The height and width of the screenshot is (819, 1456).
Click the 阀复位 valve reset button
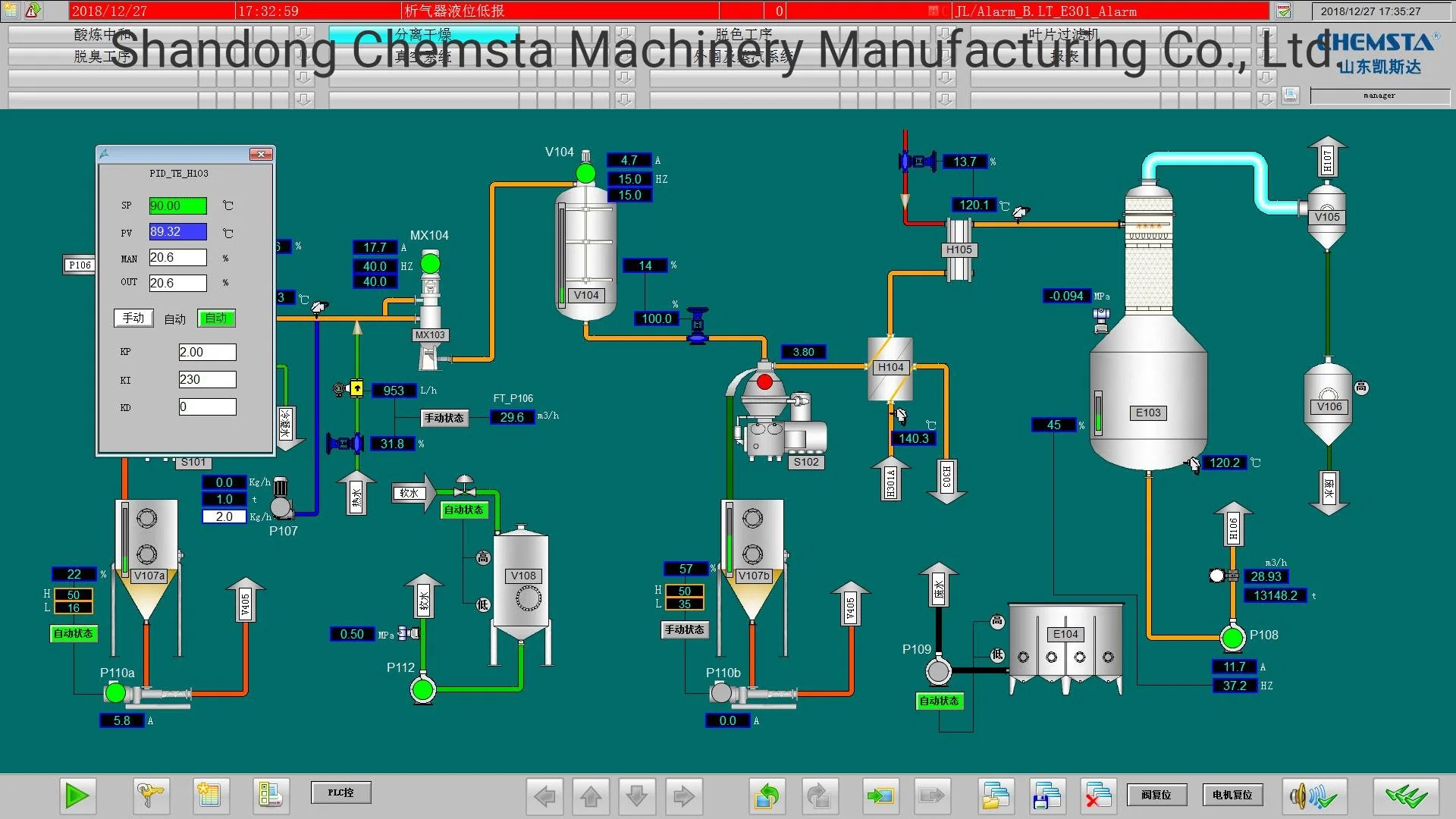tap(1156, 795)
